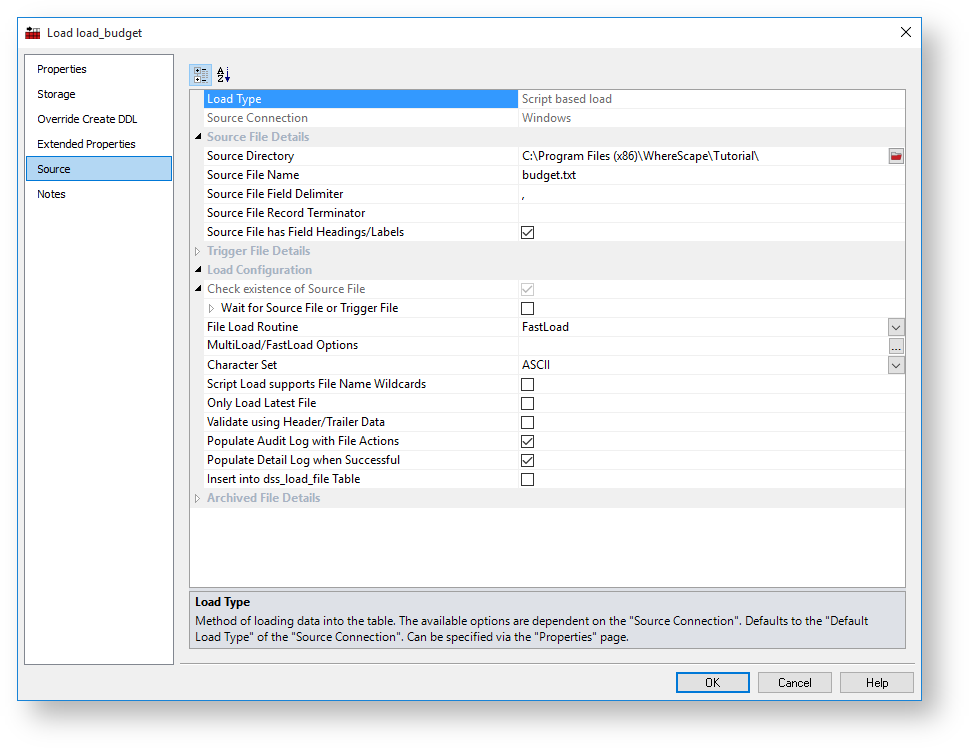The height and width of the screenshot is (749, 970).
Task: Select the Character Set label
Action: click(242, 365)
